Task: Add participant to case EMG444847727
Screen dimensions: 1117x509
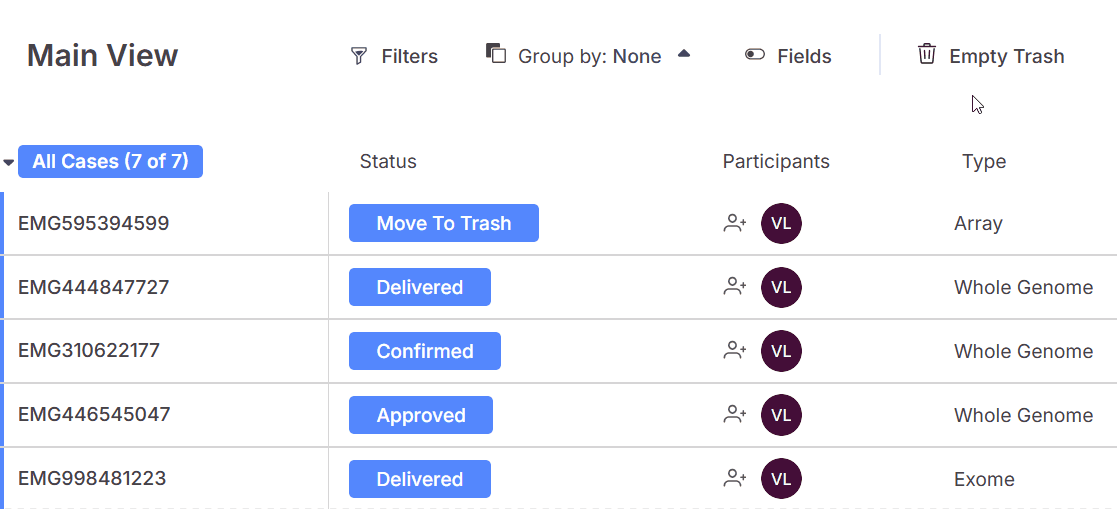Action: click(x=735, y=287)
